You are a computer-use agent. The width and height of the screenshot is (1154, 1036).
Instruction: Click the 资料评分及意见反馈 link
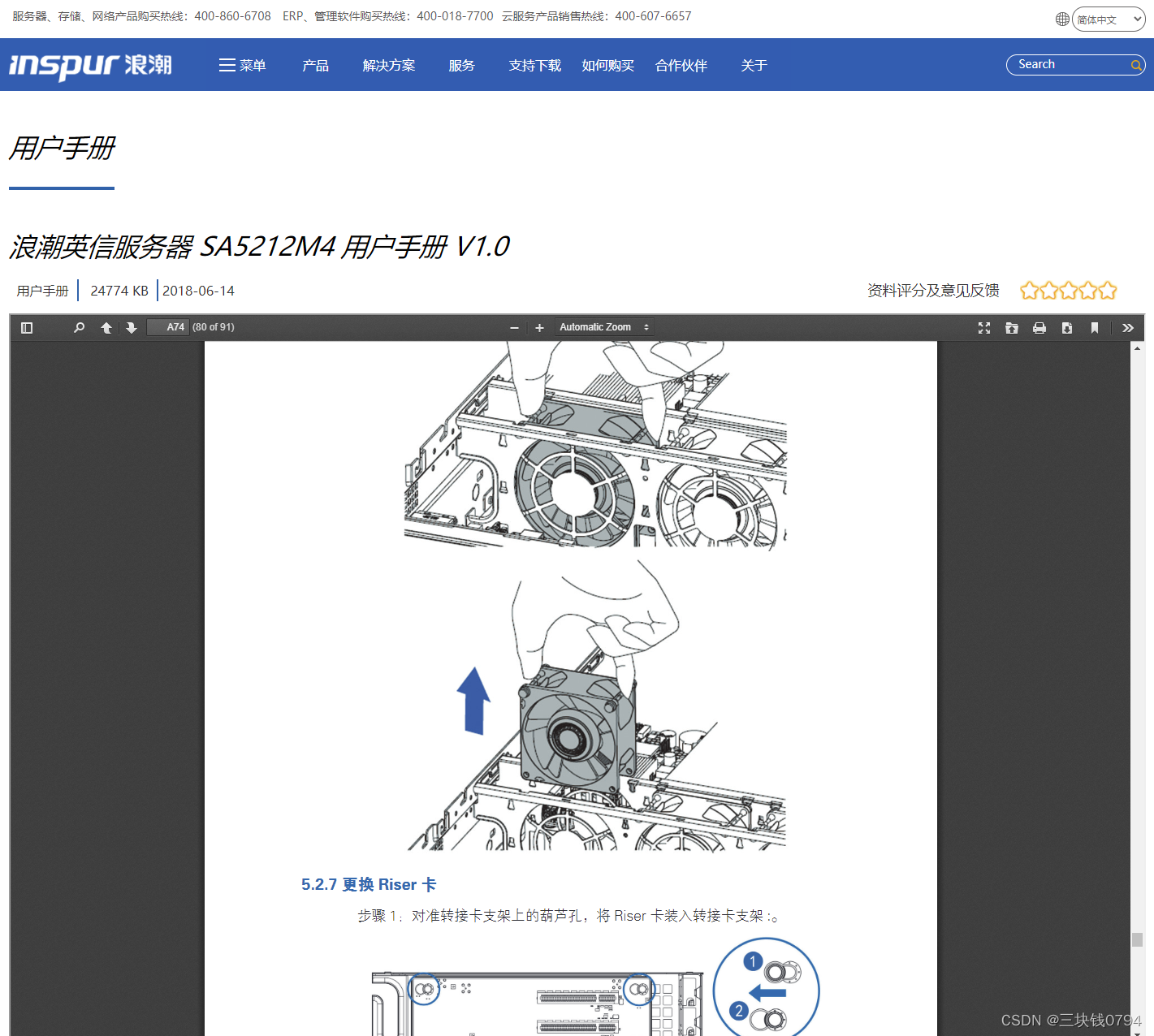click(x=933, y=291)
